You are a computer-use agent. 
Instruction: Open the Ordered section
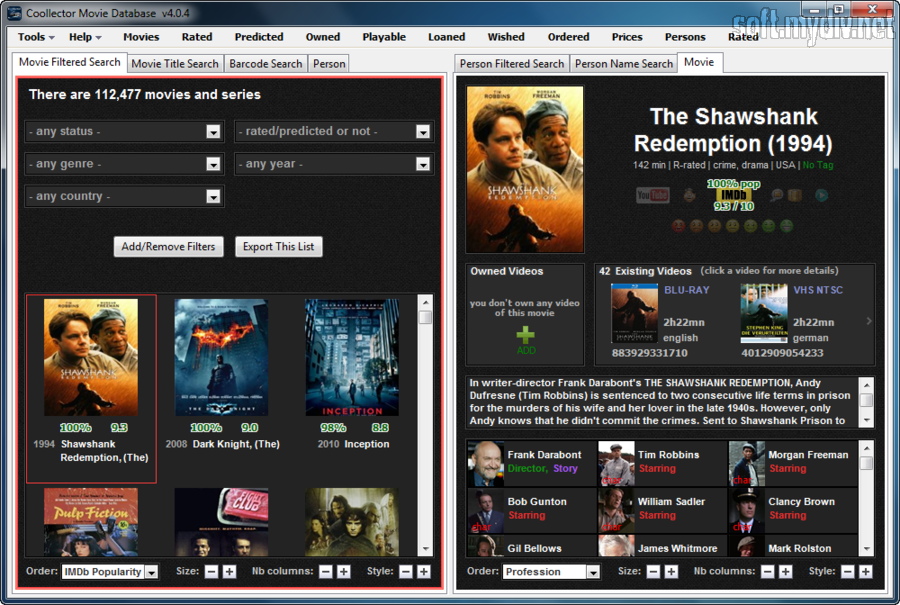pyautogui.click(x=568, y=37)
